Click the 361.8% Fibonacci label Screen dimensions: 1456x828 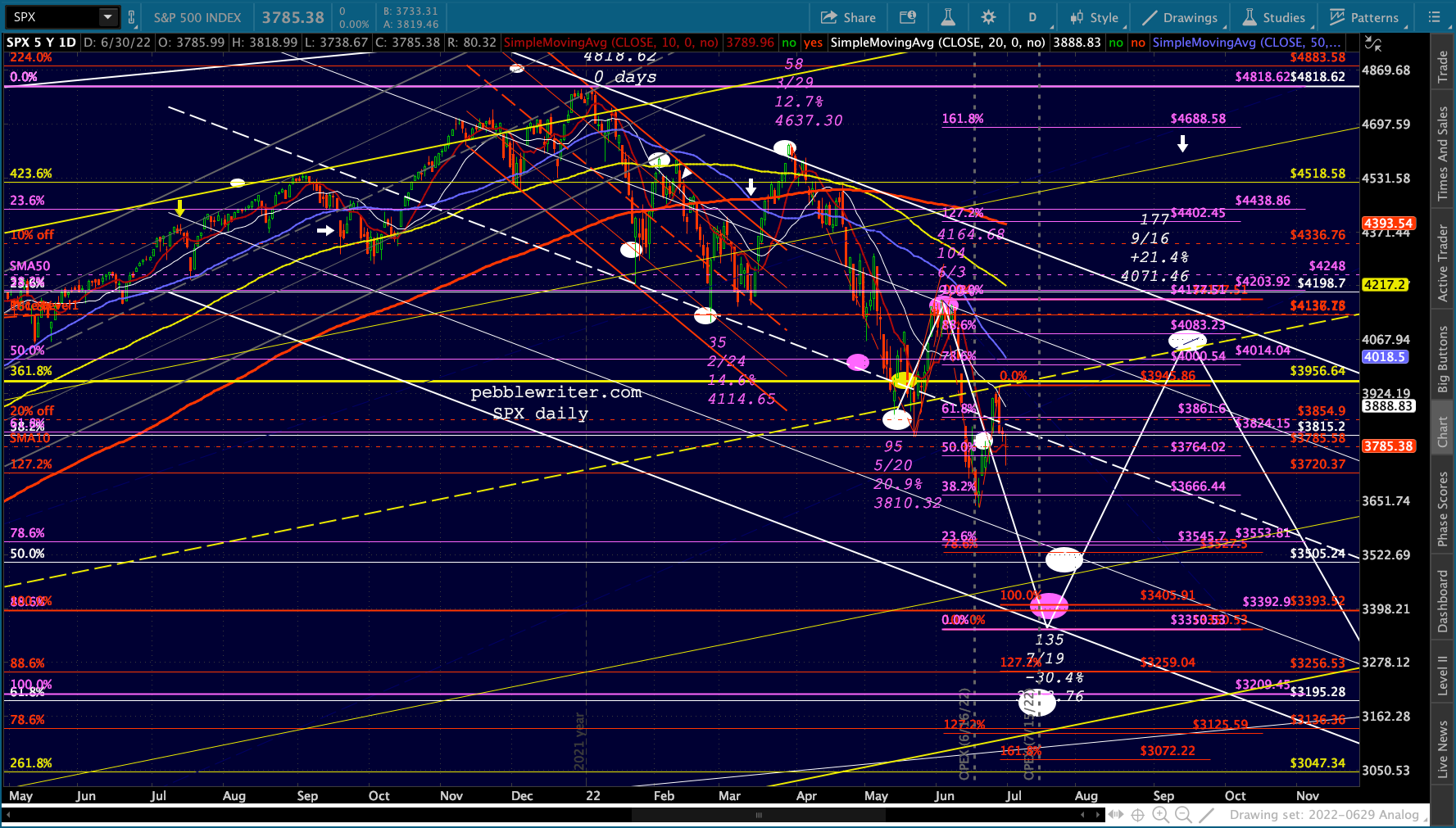(x=31, y=371)
